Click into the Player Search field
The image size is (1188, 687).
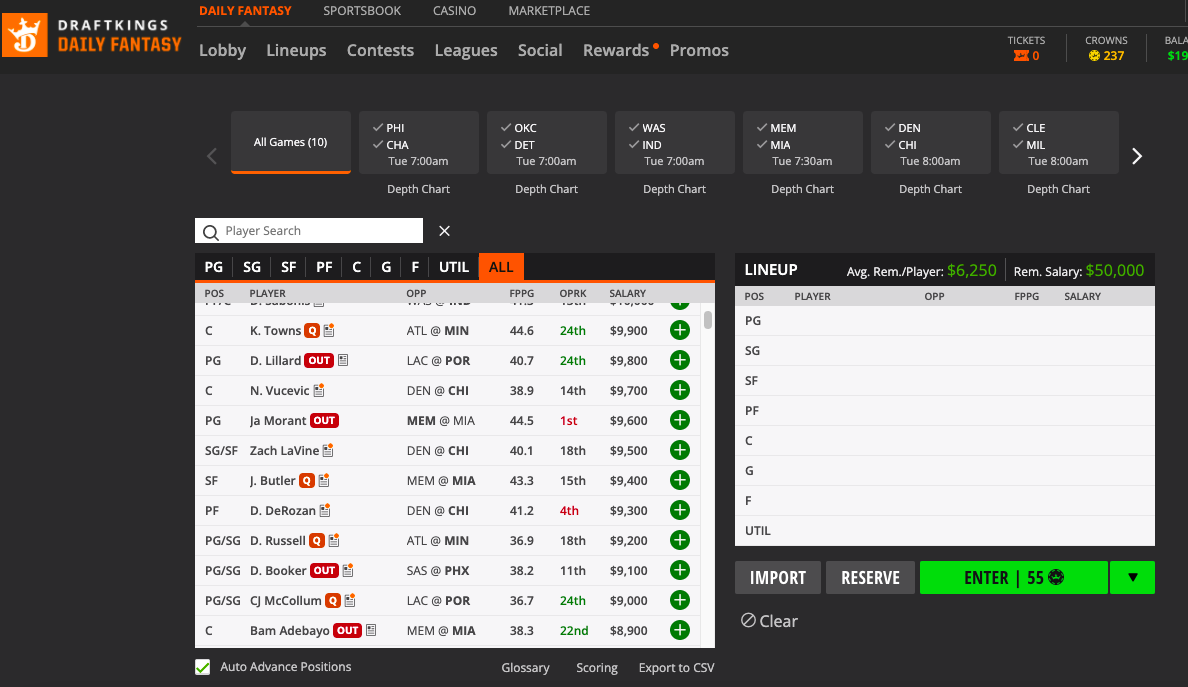pyautogui.click(x=320, y=231)
